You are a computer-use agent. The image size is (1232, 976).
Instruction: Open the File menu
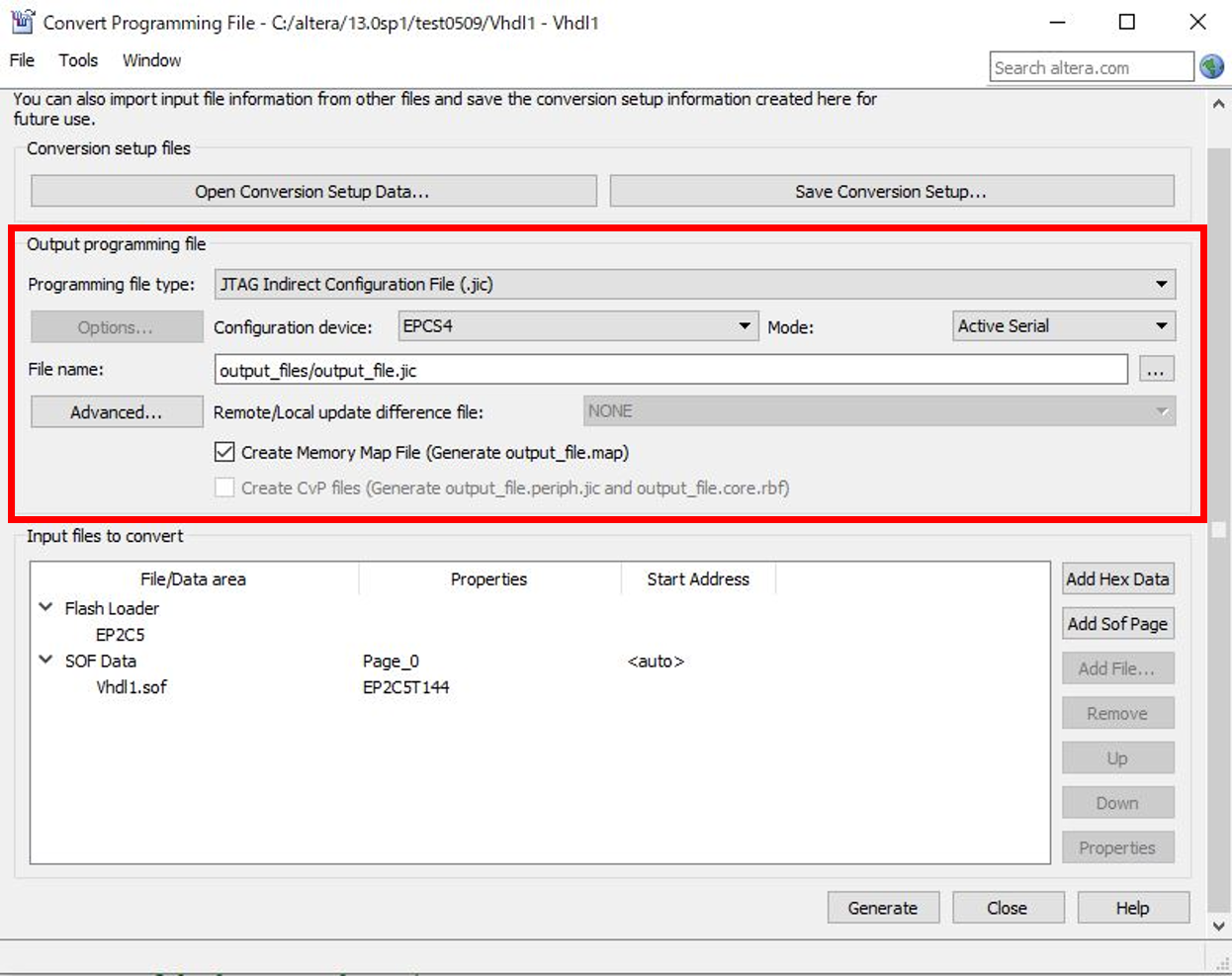22,60
